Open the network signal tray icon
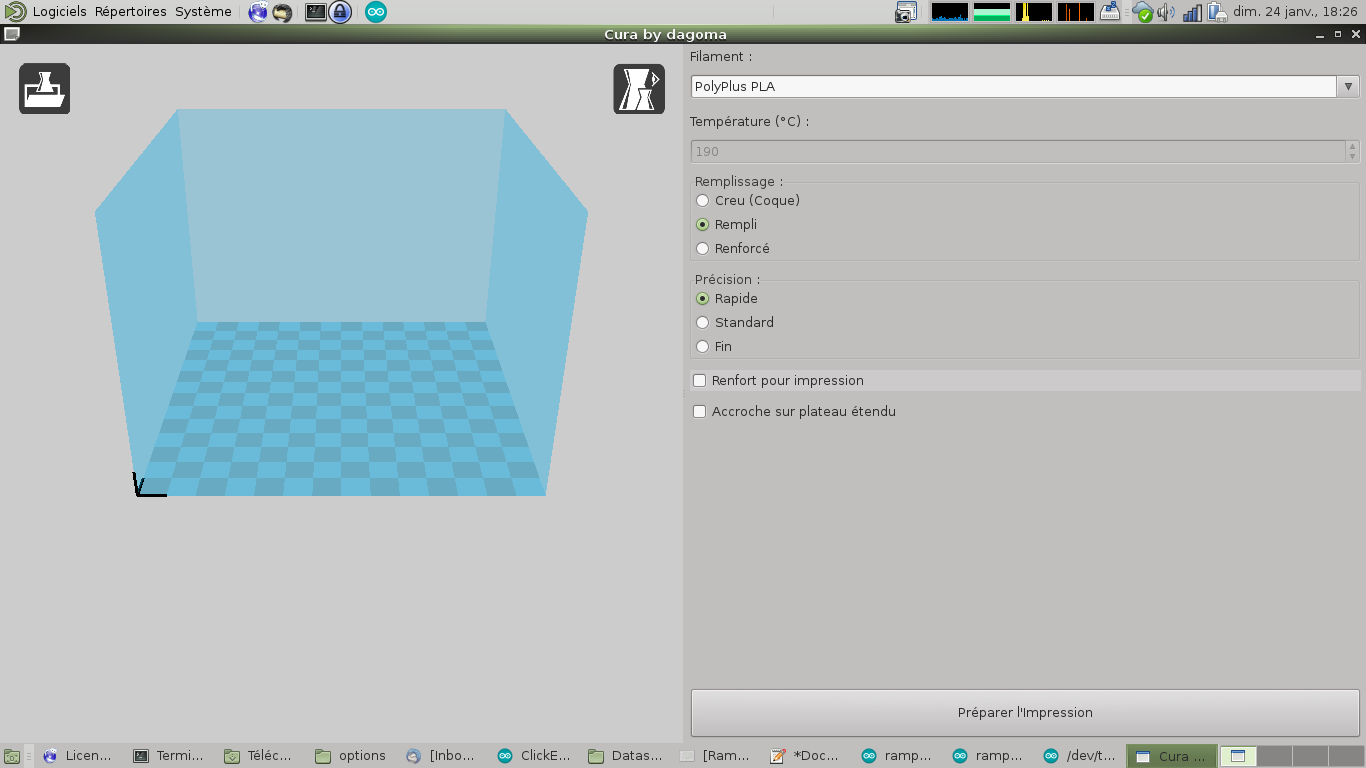The width and height of the screenshot is (1366, 768). [1192, 12]
